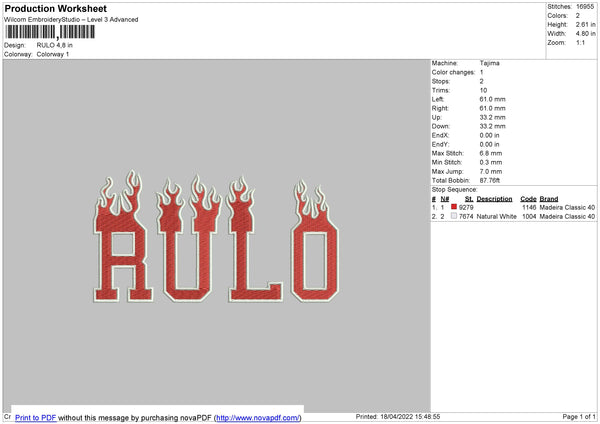Click the Height value 2.61 in
The width and height of the screenshot is (600, 424).
585,24
